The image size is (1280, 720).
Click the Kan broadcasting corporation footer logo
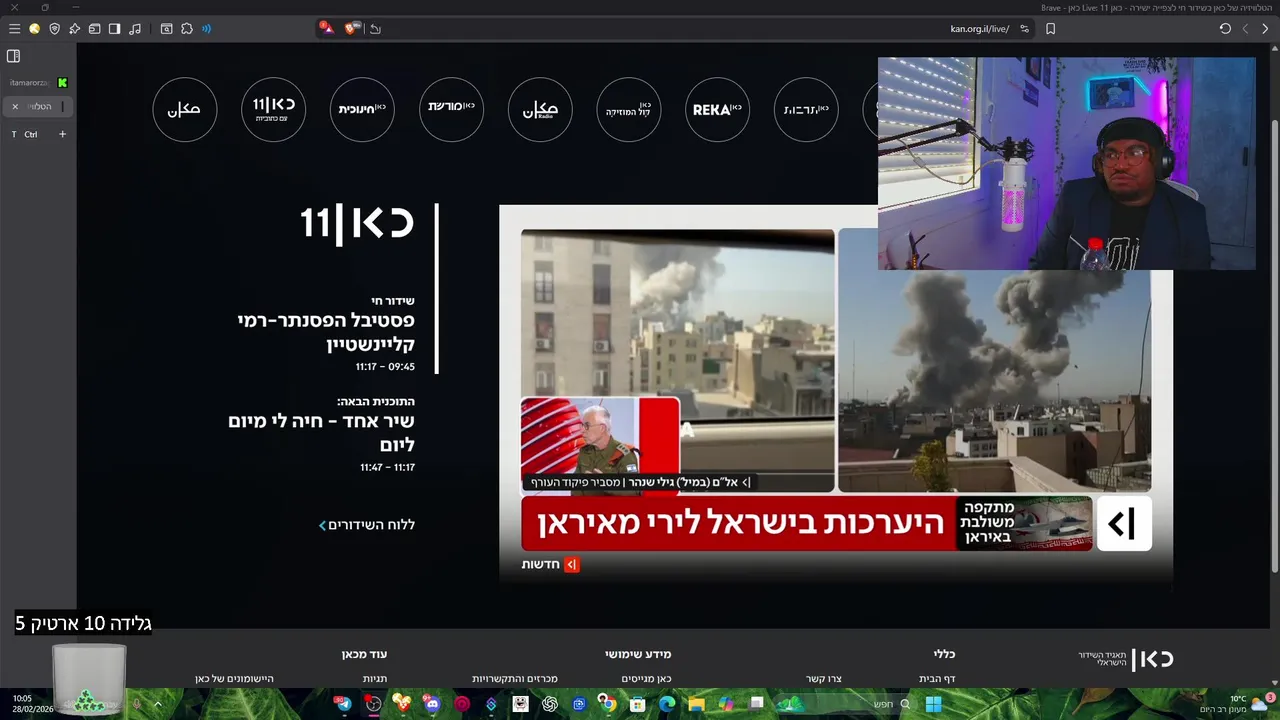click(1125, 659)
